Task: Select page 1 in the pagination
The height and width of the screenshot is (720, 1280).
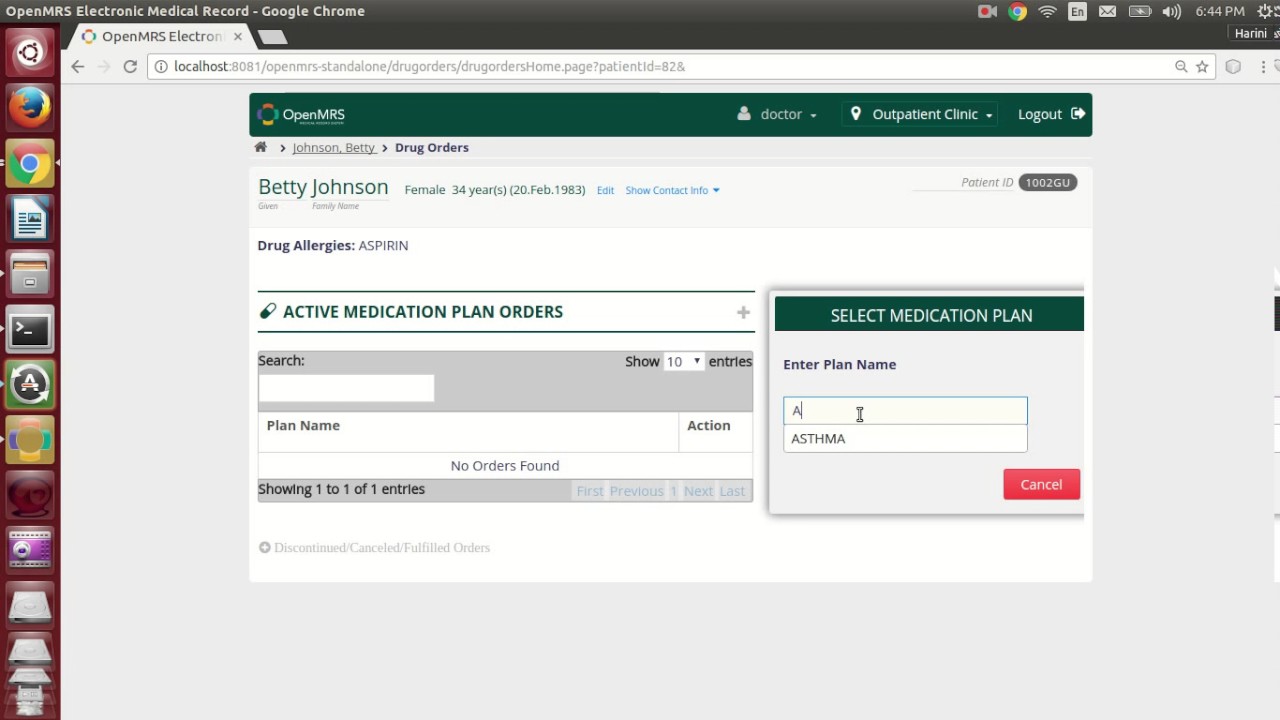Action: (x=674, y=491)
